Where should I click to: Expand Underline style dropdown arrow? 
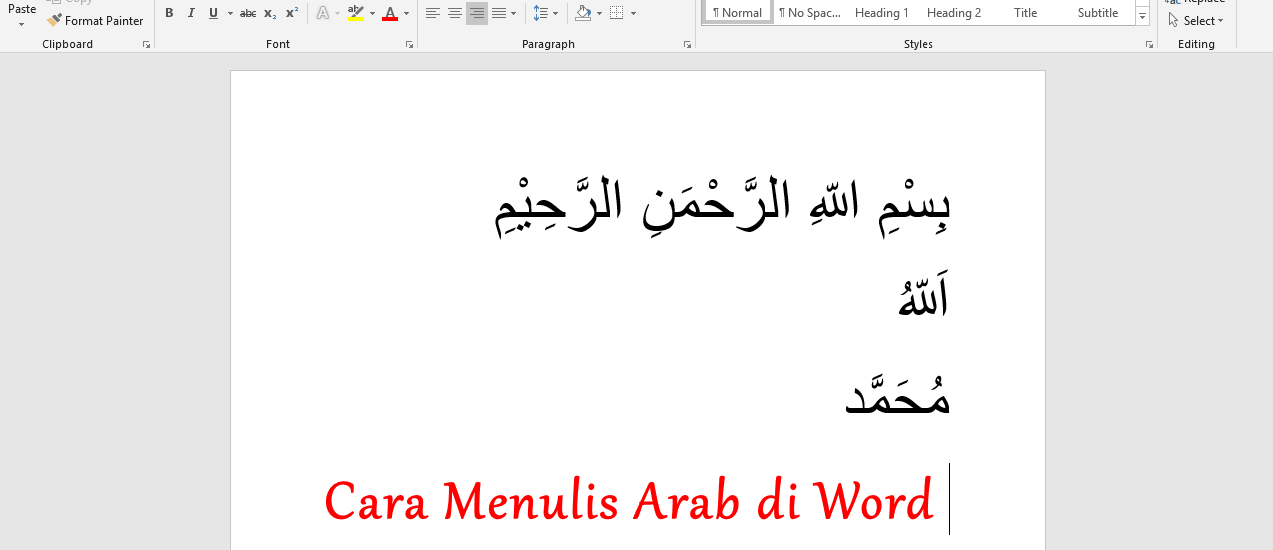(230, 14)
